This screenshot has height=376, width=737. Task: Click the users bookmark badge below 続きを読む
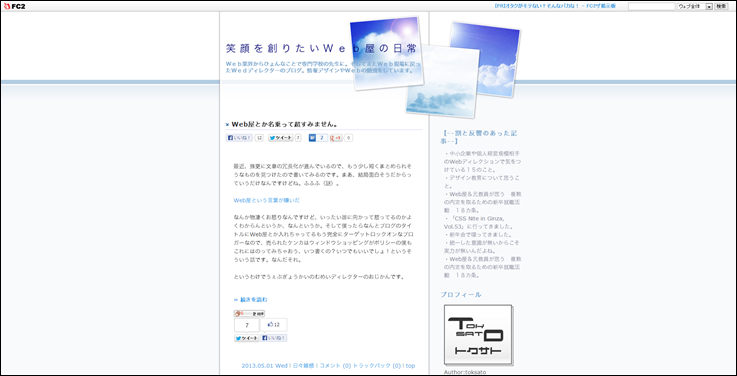249,313
